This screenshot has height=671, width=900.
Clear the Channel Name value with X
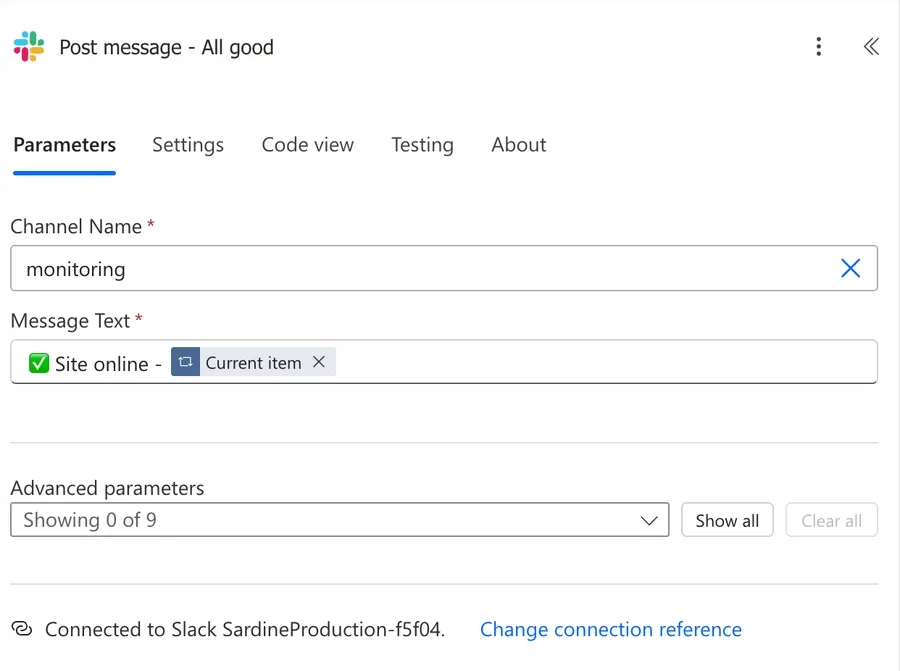point(850,268)
